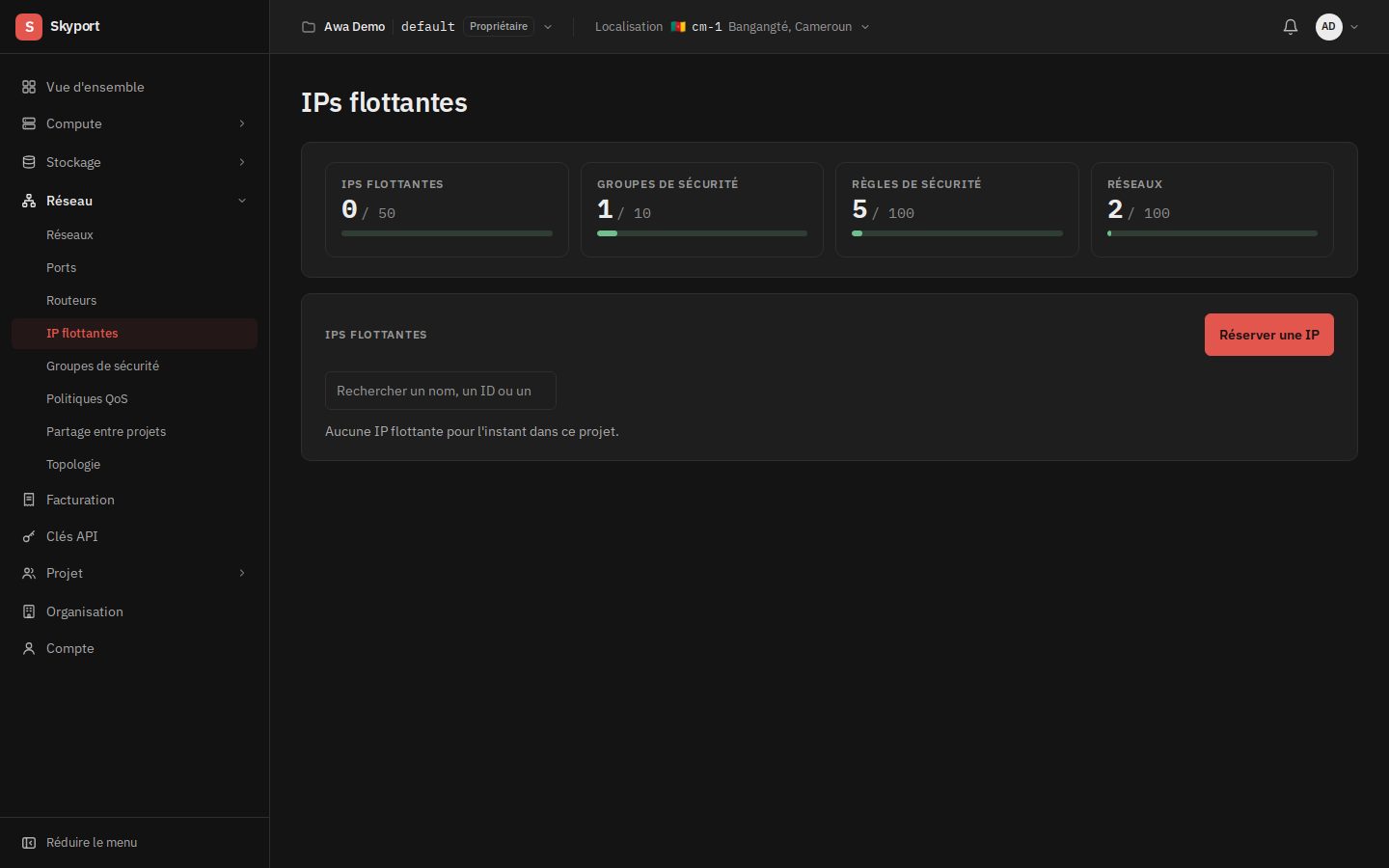Click the Skyport logo icon
Screen dimensions: 1389x868
[29, 27]
